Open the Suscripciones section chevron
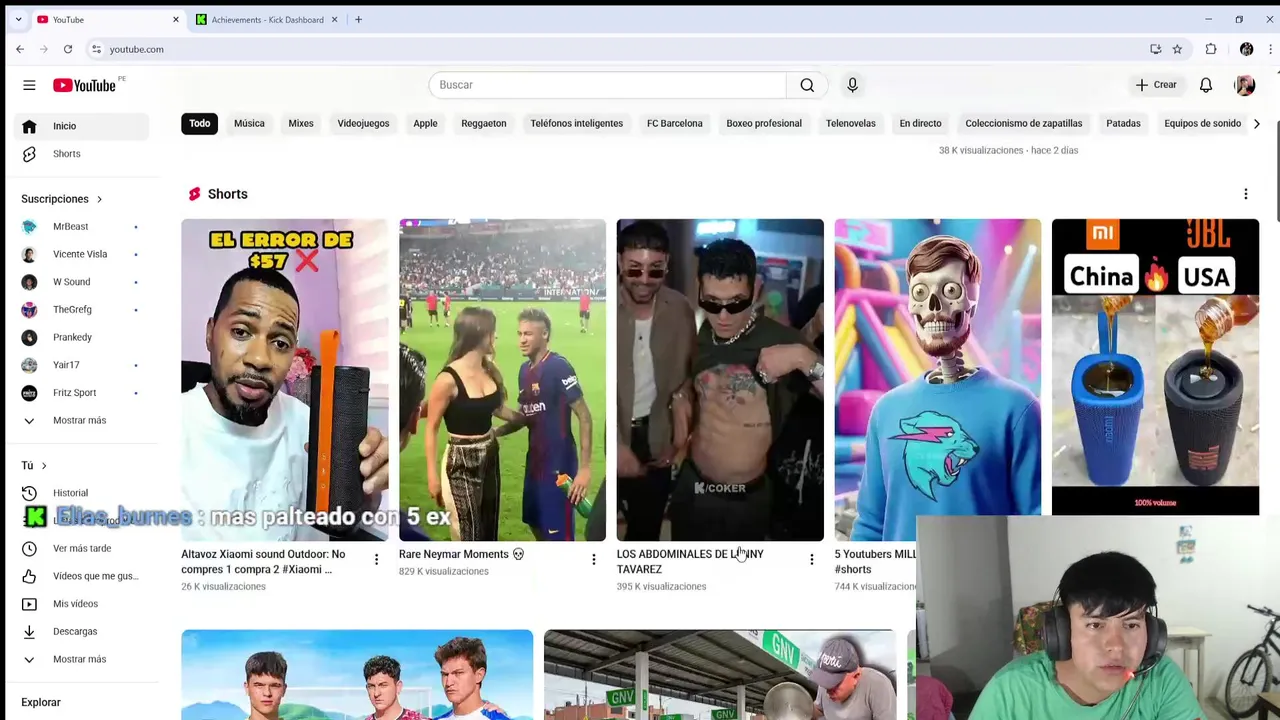Screen dimensions: 1280x720 click(x=99, y=199)
